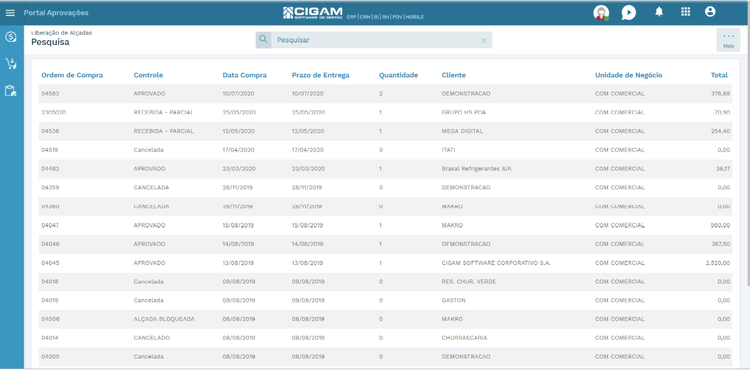Select order 2305020 row
Viewport: 750px width, 370px height.
(385, 112)
